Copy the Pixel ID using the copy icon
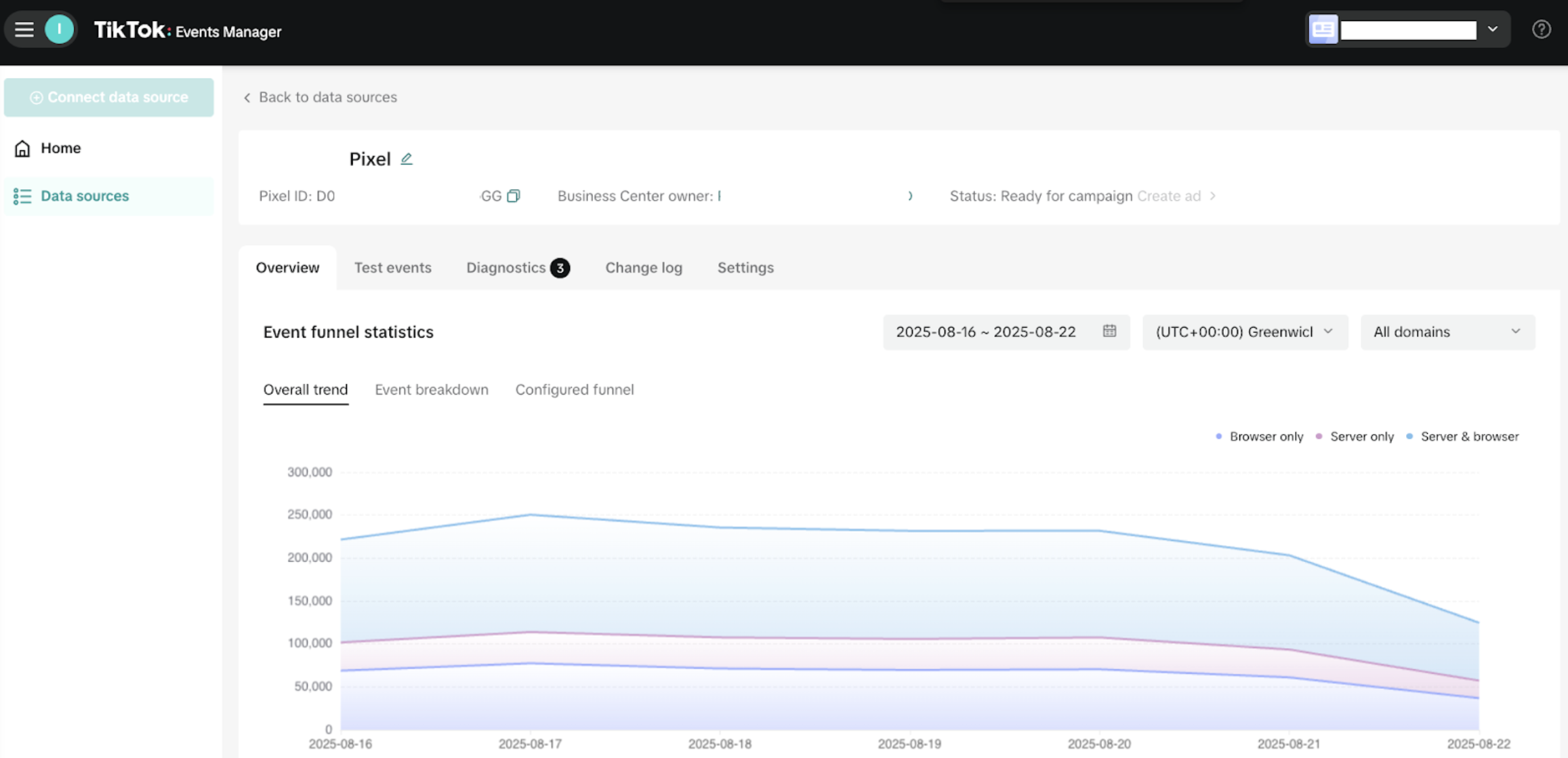This screenshot has height=758, width=1568. pyautogui.click(x=514, y=195)
